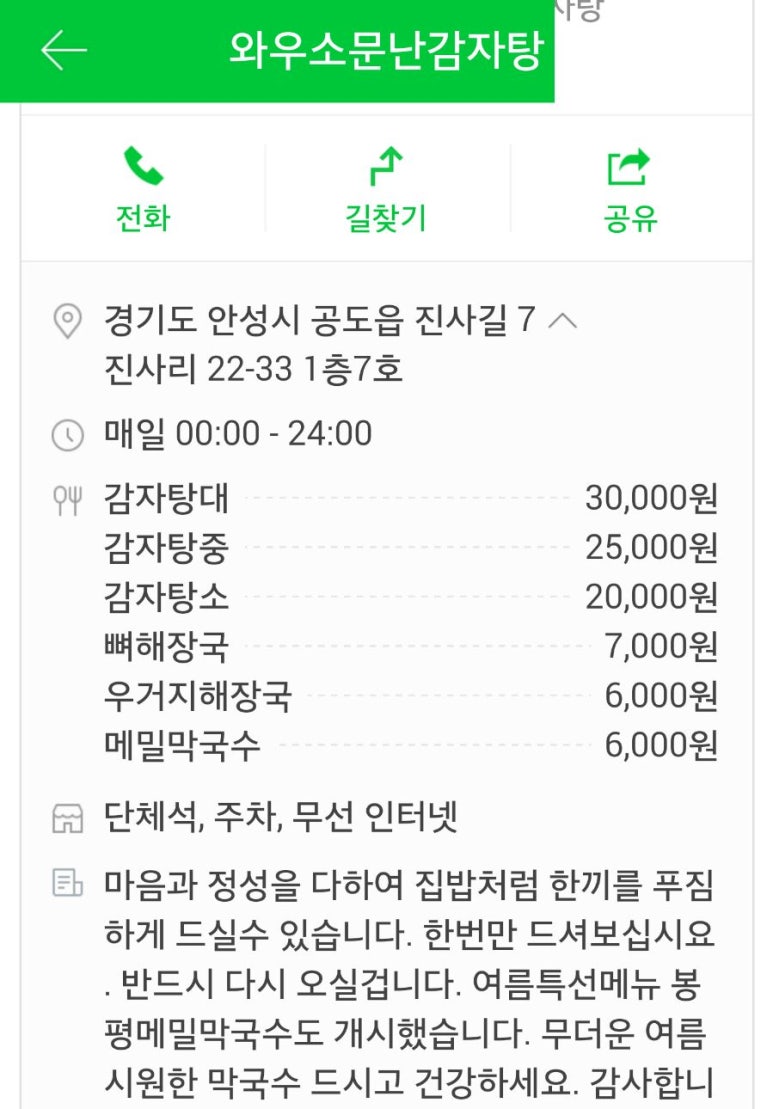Tap the 진사리 22-33 1층7호 address line
773x1109 pixels.
tap(253, 370)
